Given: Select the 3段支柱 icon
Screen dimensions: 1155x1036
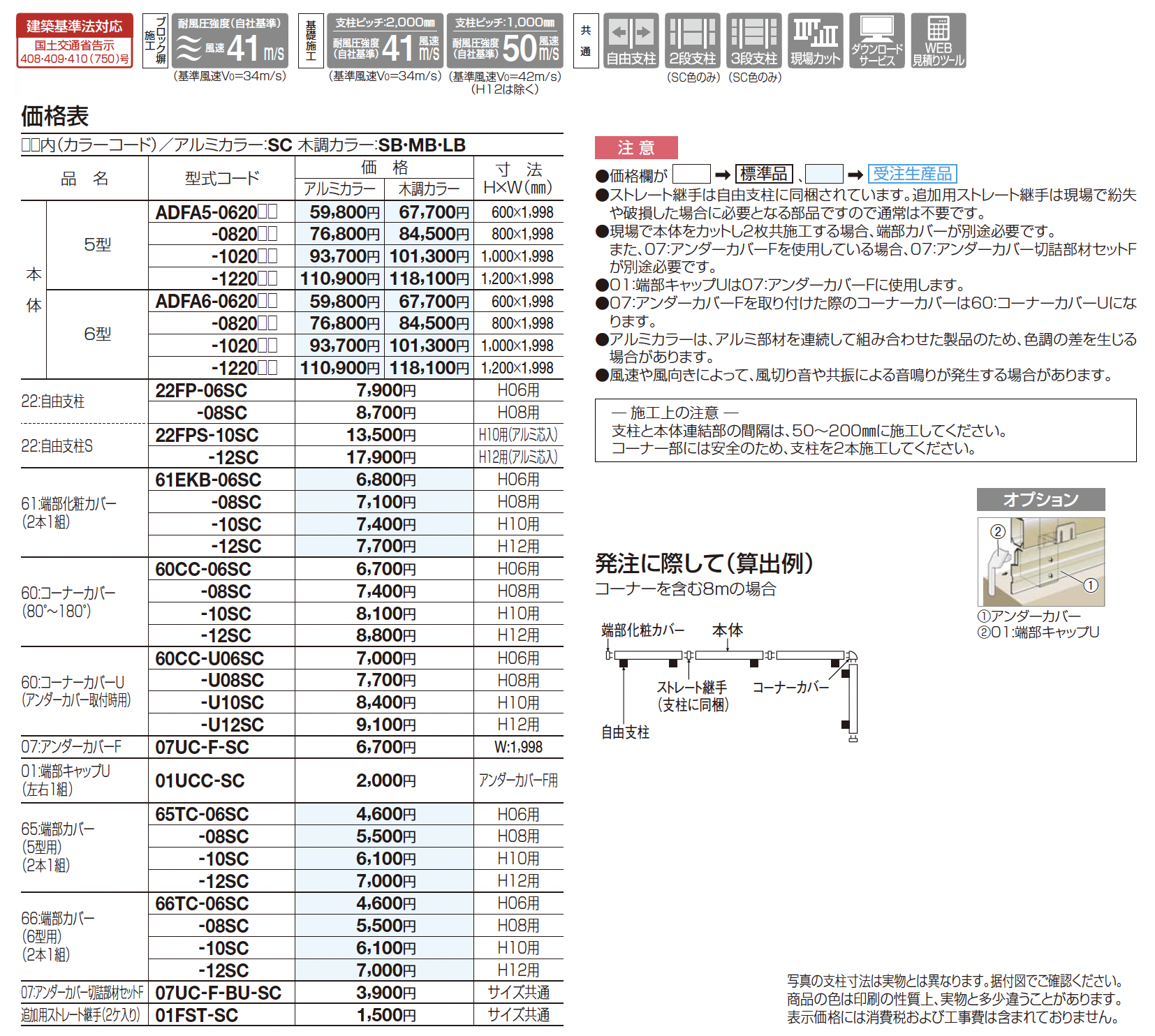Looking at the screenshot, I should point(753,40).
